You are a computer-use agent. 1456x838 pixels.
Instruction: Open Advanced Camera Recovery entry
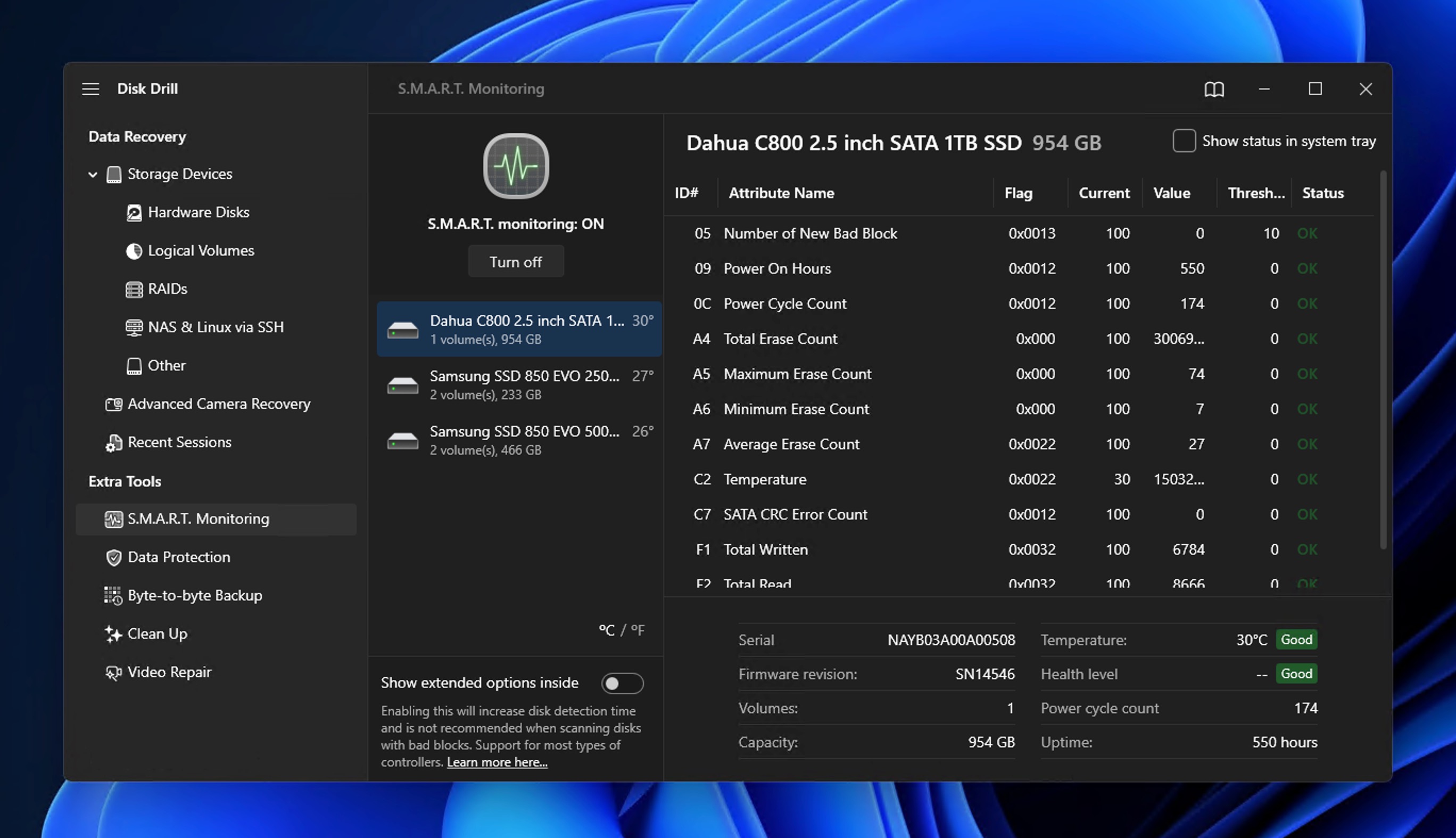[x=219, y=404]
